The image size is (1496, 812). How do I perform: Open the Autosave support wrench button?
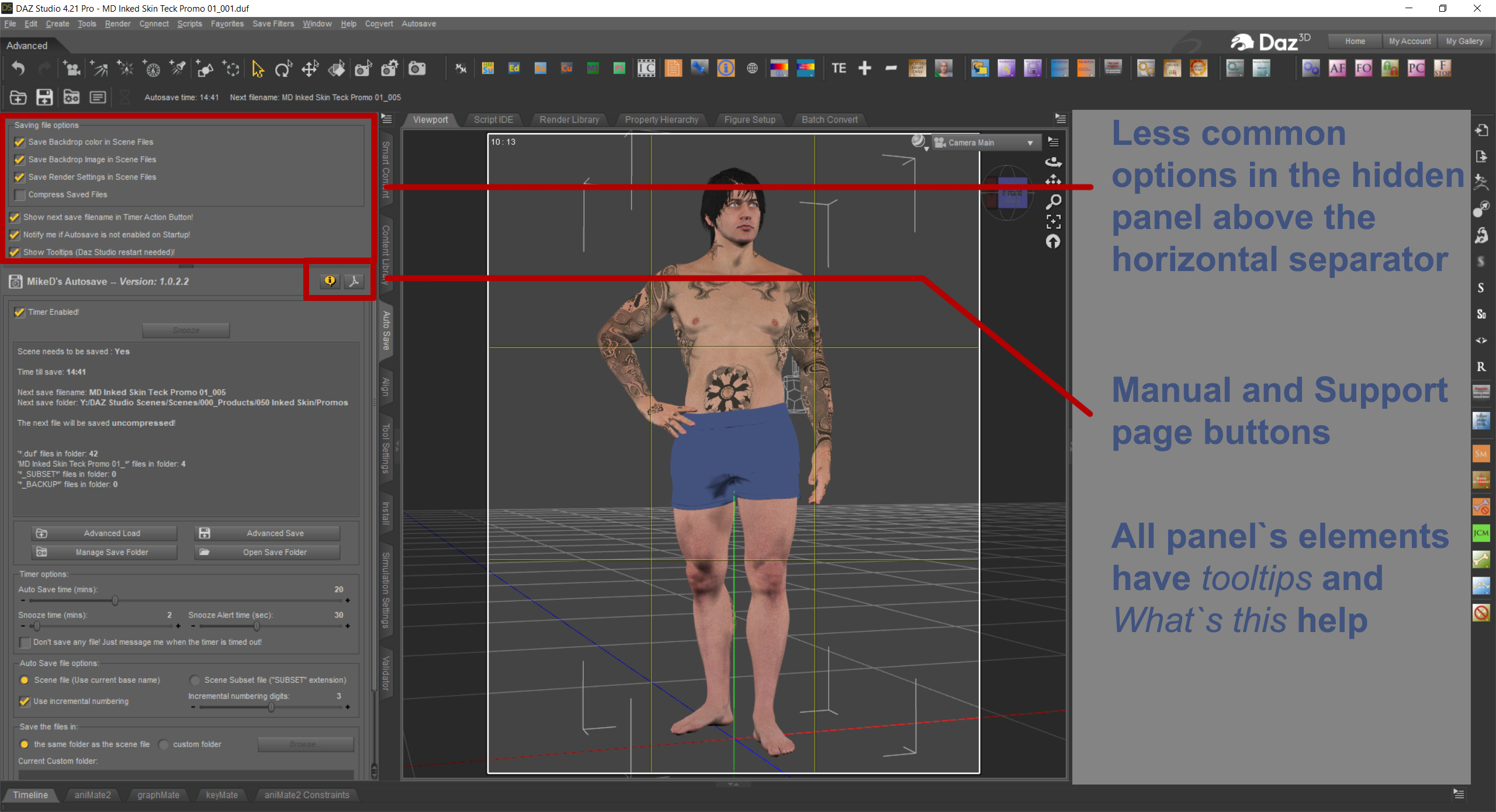click(x=354, y=282)
